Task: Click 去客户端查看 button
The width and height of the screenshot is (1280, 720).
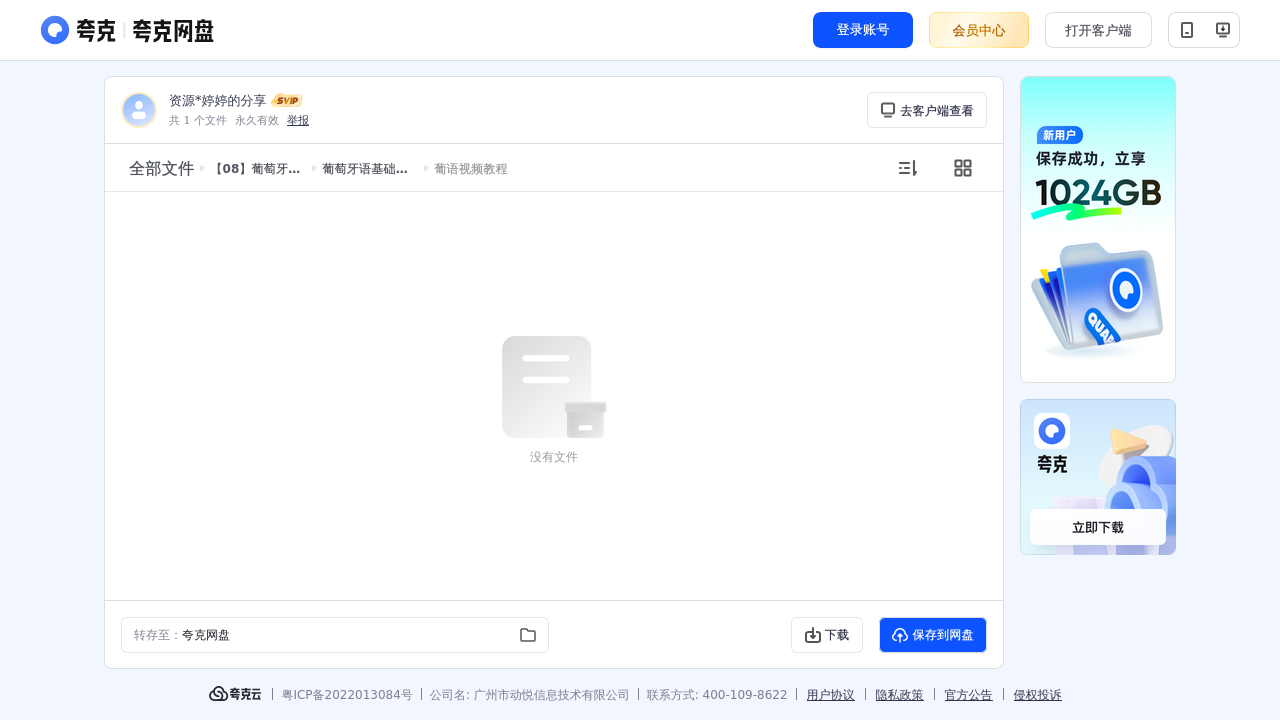Action: (x=927, y=110)
